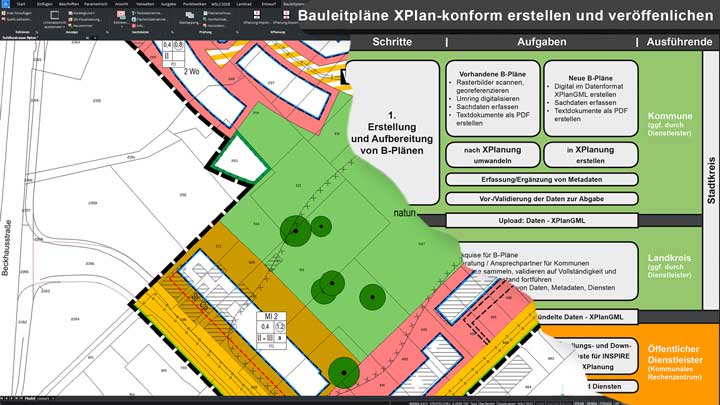Switch to the Layout1 tab at the bottom
This screenshot has width=720, height=405.
43,399
